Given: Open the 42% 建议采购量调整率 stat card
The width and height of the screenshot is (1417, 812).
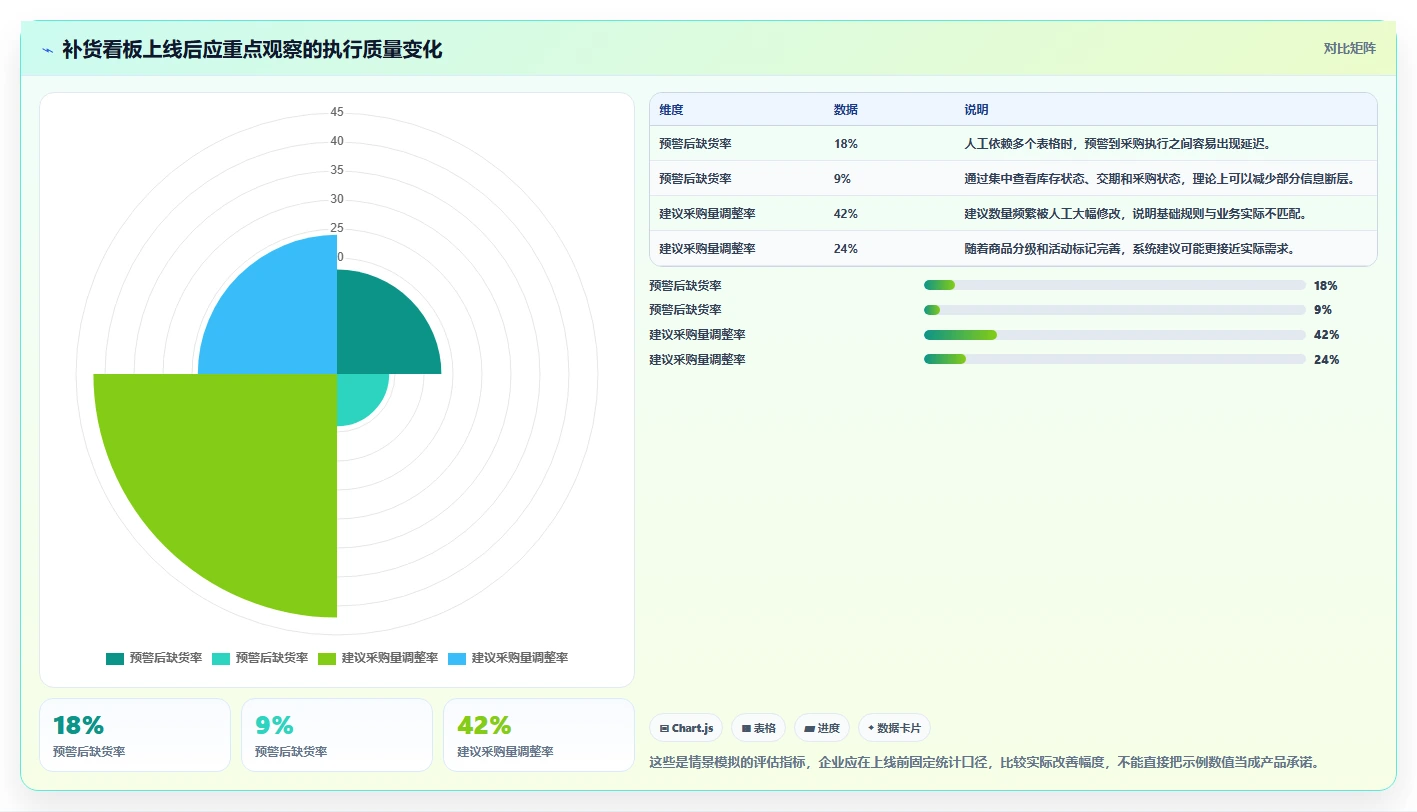Looking at the screenshot, I should 539,735.
